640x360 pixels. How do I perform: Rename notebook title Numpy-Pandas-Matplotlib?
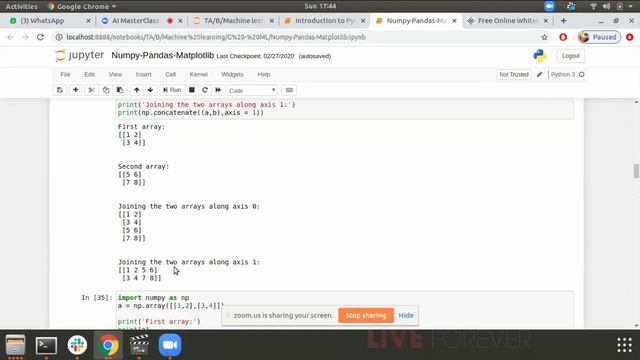click(162, 55)
